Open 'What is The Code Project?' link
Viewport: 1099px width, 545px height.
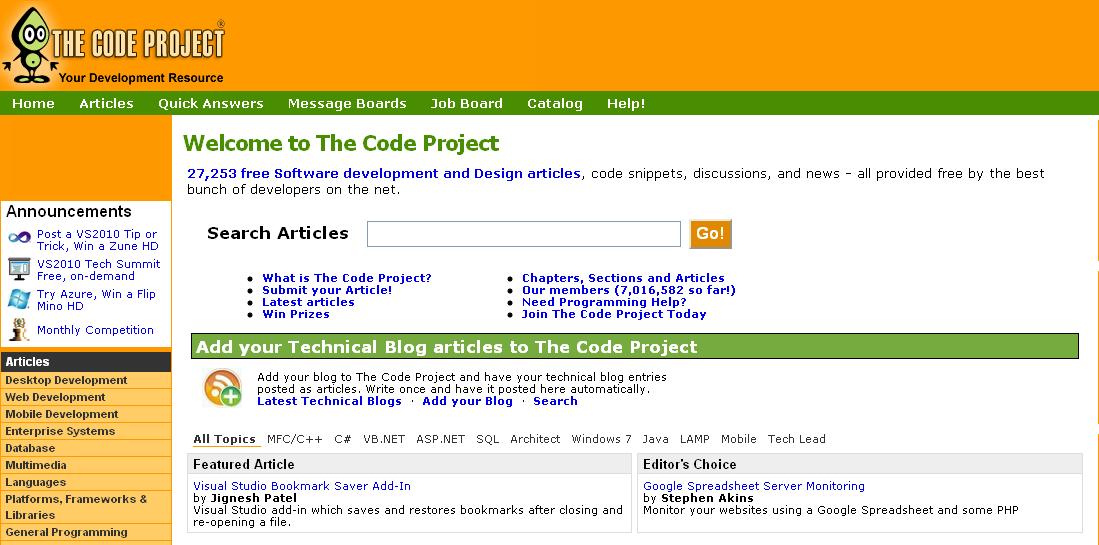(x=347, y=278)
